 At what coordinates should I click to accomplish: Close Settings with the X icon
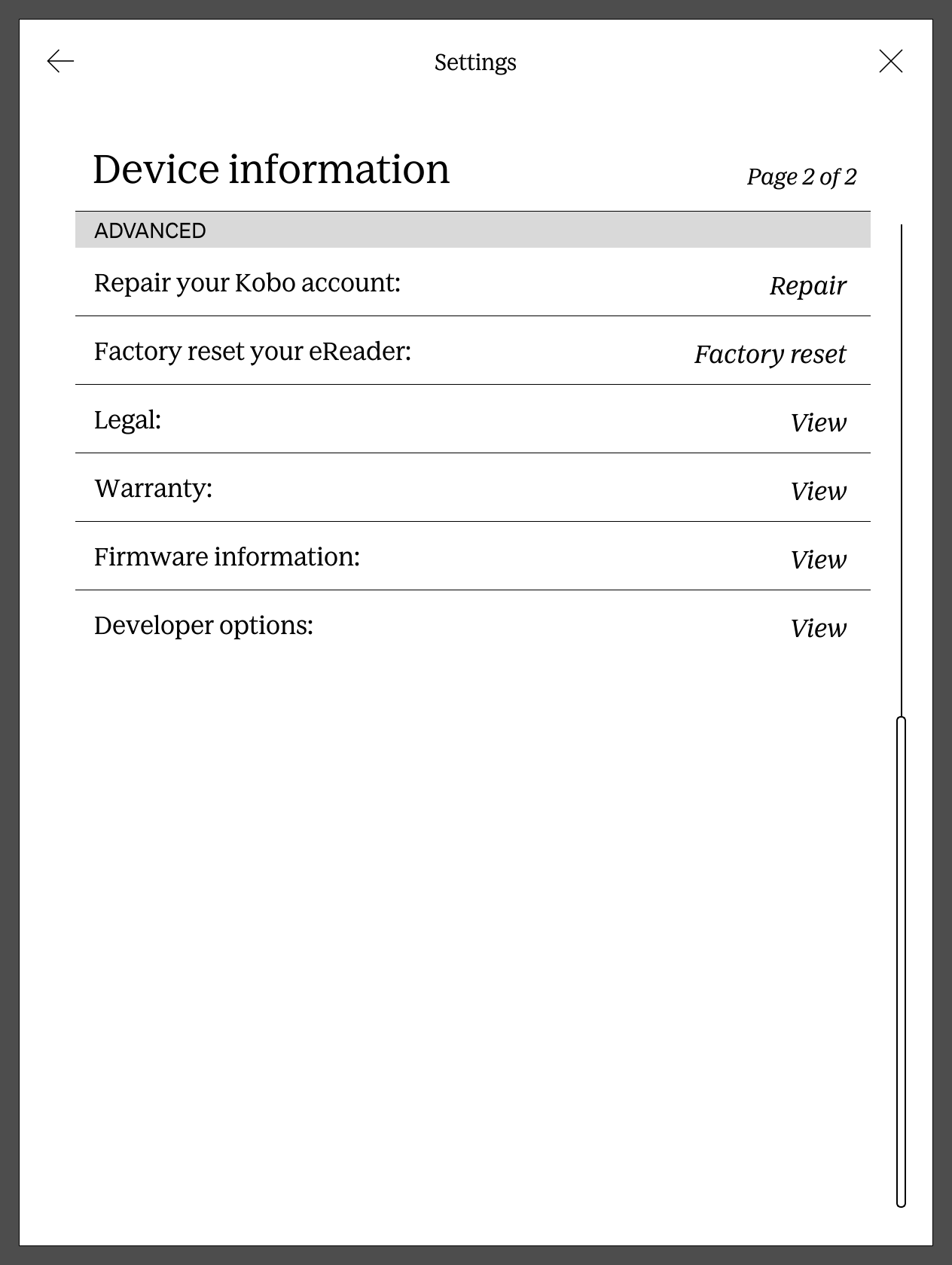pyautogui.click(x=891, y=61)
